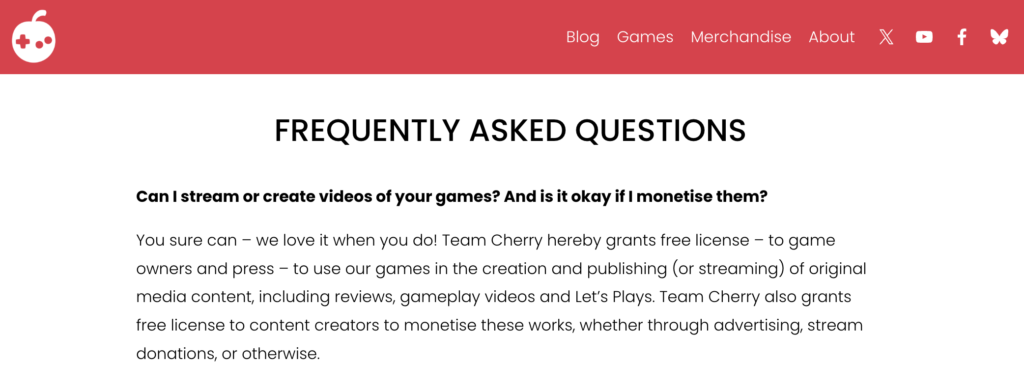Open the YouTube channel icon
The image size is (1024, 388).
[x=923, y=37]
